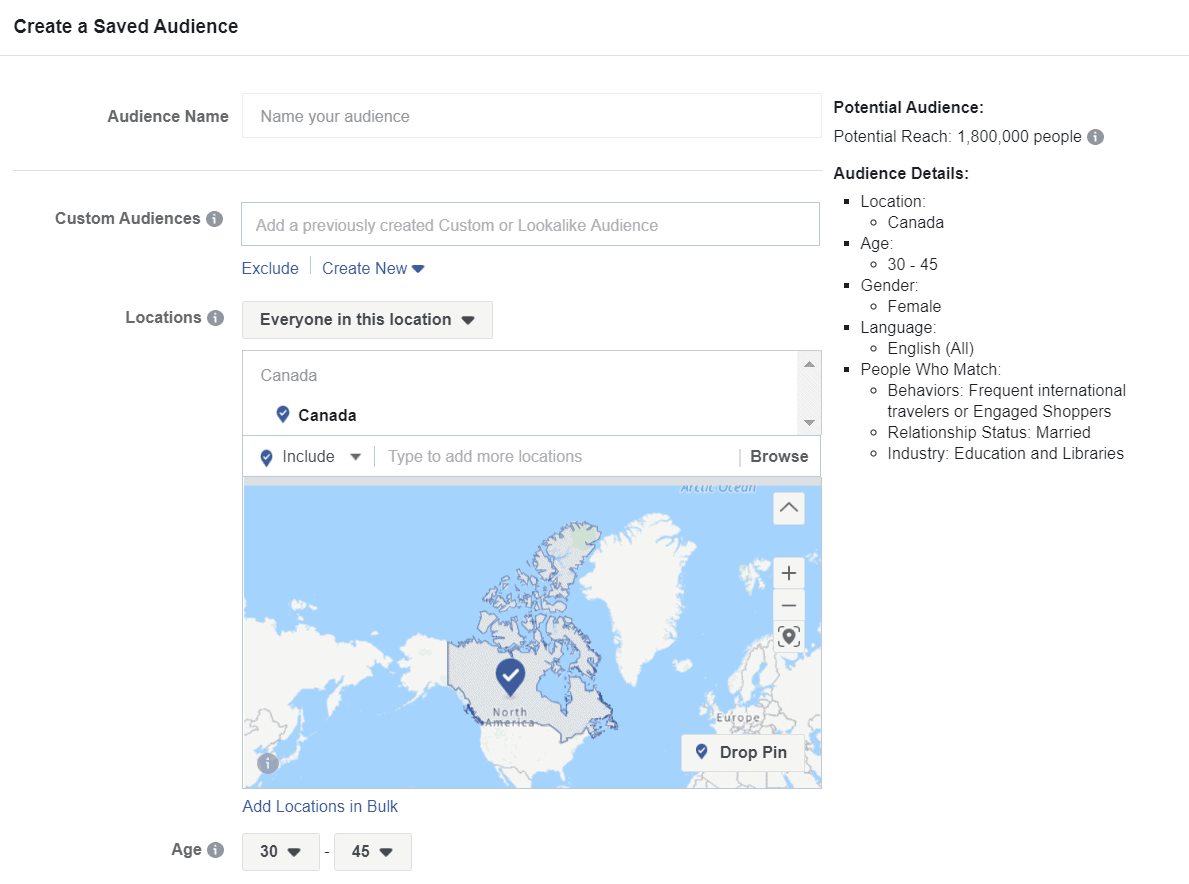Viewport: 1189px width, 884px height.
Task: Click the 30 - 45 age detail
Action: point(912,265)
